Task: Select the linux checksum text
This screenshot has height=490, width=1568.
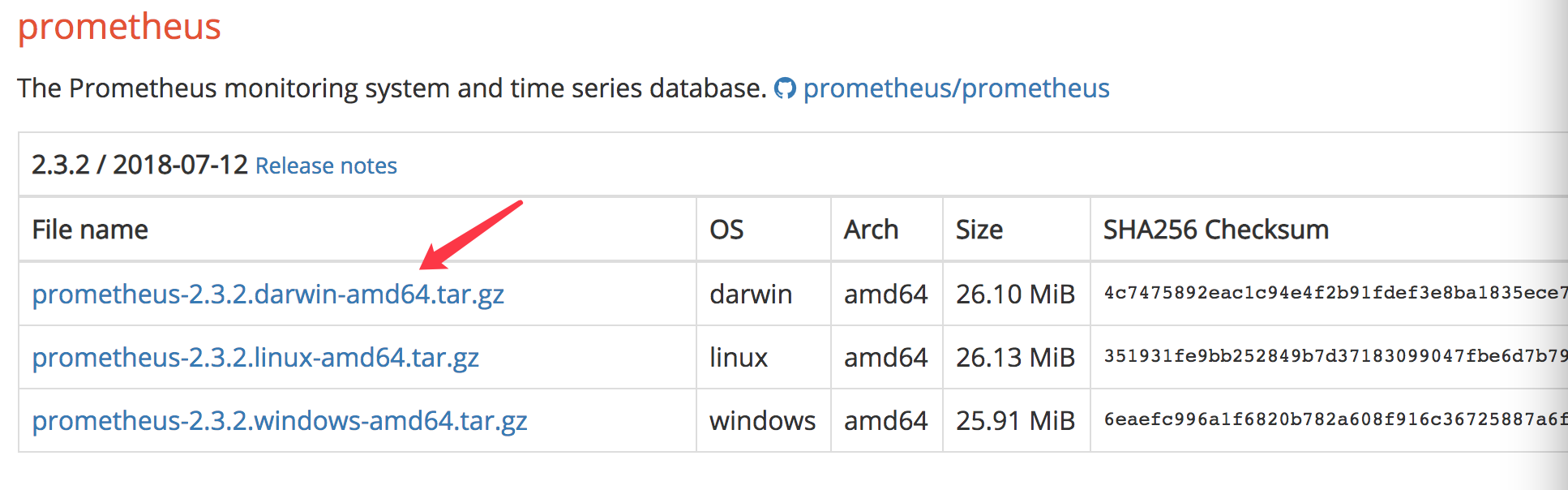Action: tap(1335, 356)
